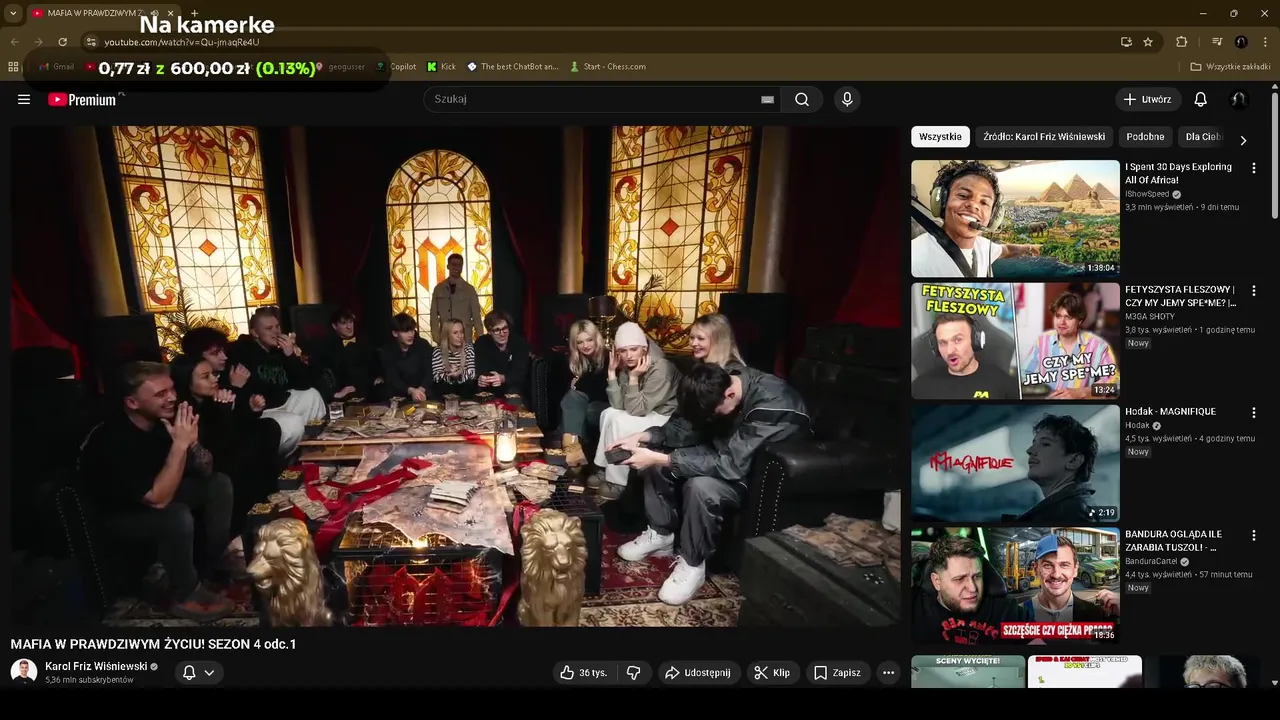Open options for Hodak - MAGNIFIQUE video
Image resolution: width=1280 pixels, height=720 pixels.
pos(1253,412)
